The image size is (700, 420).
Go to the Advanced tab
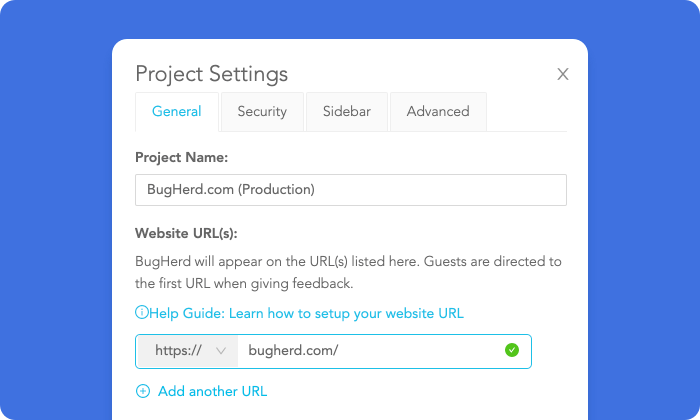click(438, 112)
